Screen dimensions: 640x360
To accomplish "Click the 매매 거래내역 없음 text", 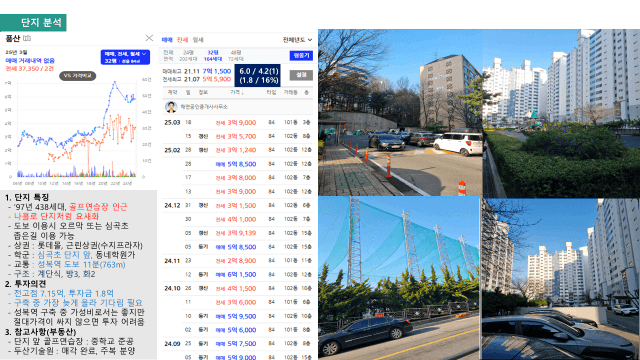I will (x=30, y=60).
